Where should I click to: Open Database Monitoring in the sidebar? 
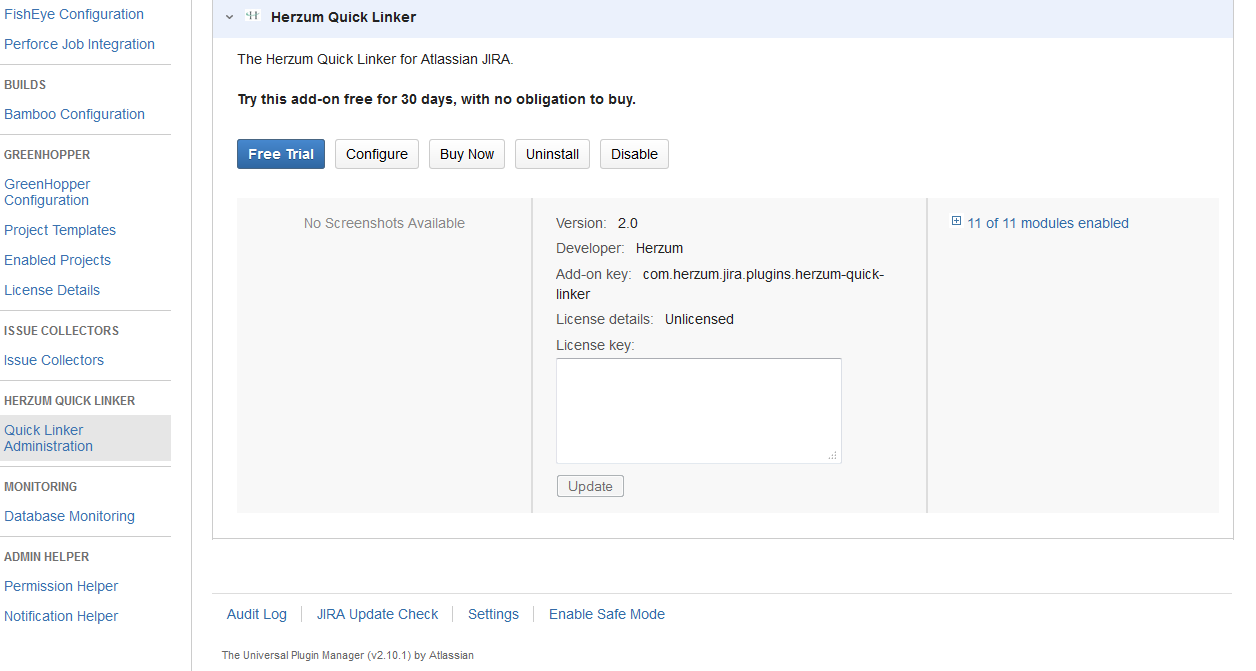tap(69, 516)
